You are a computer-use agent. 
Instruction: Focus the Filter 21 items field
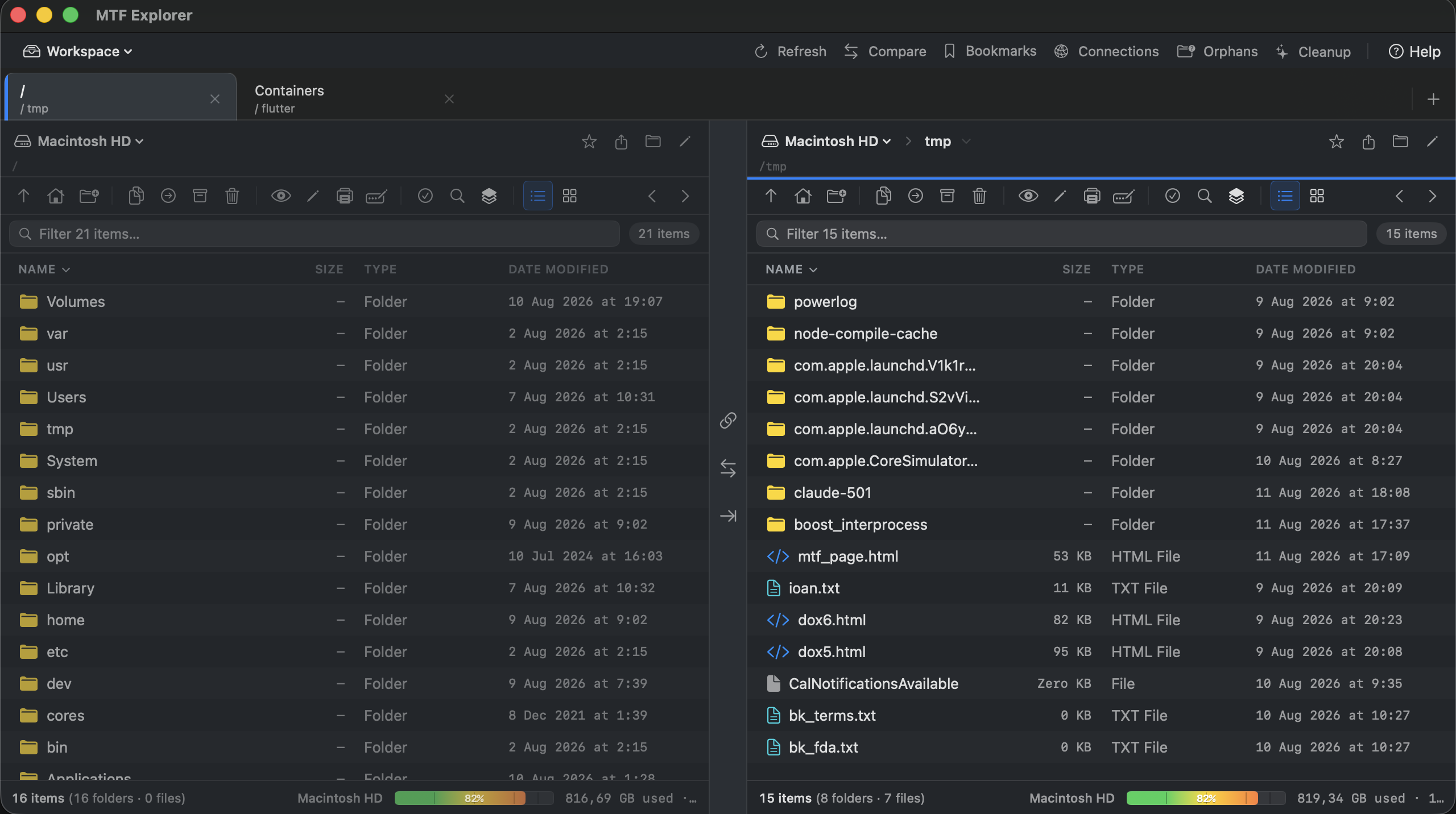[x=315, y=234]
